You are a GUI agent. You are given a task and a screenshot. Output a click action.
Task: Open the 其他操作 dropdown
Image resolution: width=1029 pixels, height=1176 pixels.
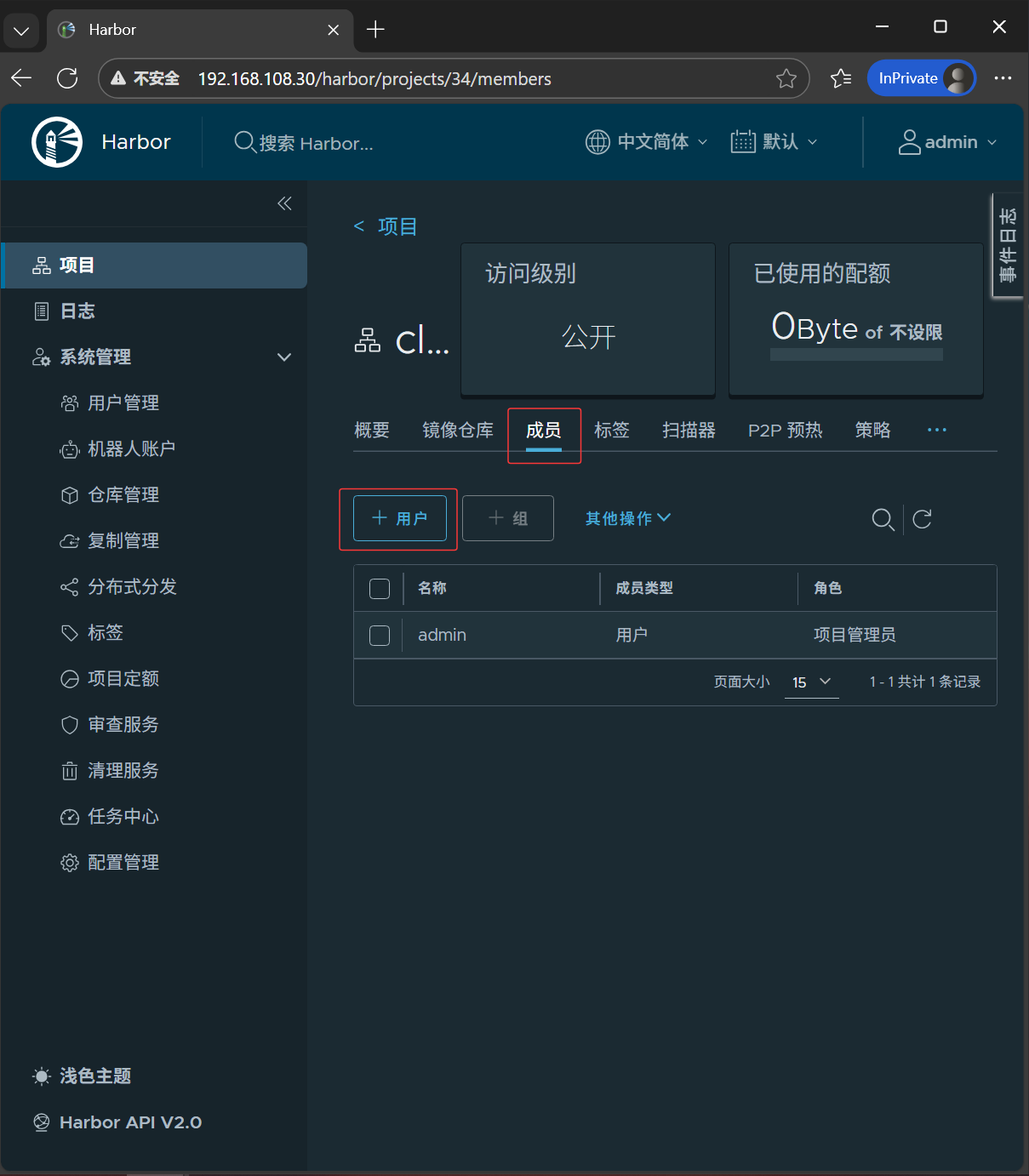(628, 518)
